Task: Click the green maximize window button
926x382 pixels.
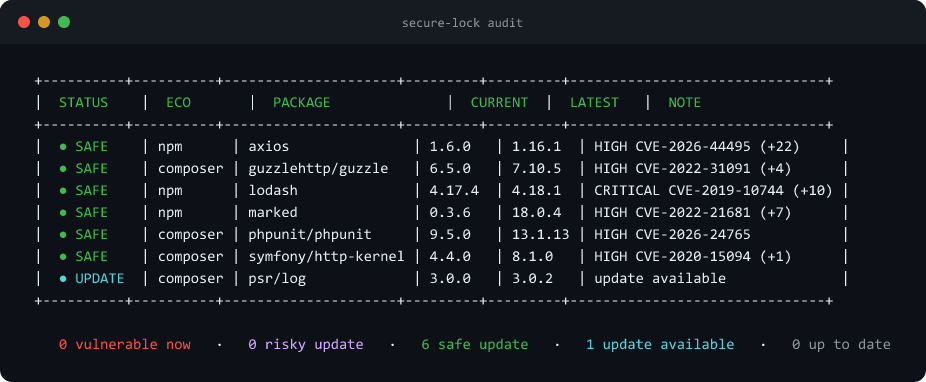Action: click(x=64, y=22)
